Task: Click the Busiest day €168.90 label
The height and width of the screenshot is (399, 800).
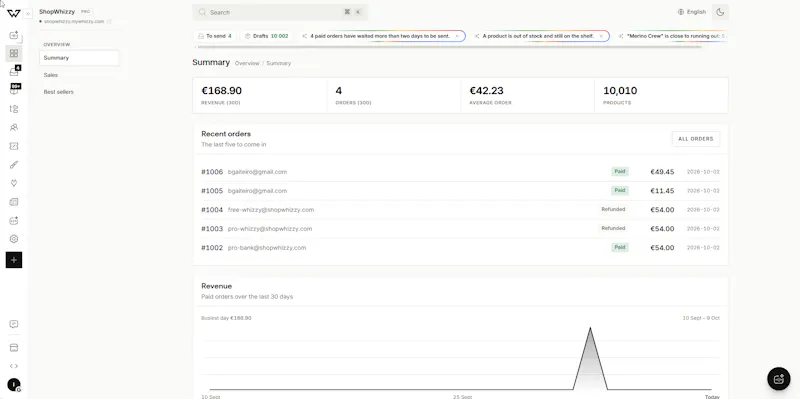Action: (227, 318)
